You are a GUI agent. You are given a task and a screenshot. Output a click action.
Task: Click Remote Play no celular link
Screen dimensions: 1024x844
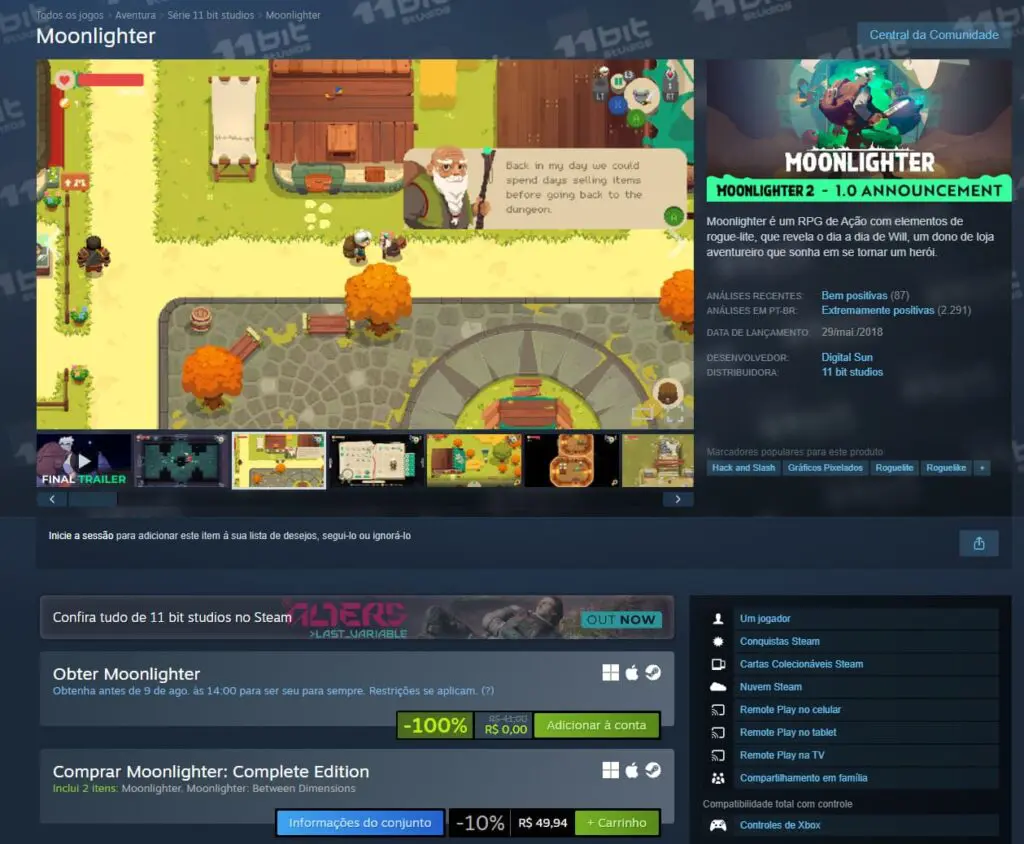(x=790, y=710)
